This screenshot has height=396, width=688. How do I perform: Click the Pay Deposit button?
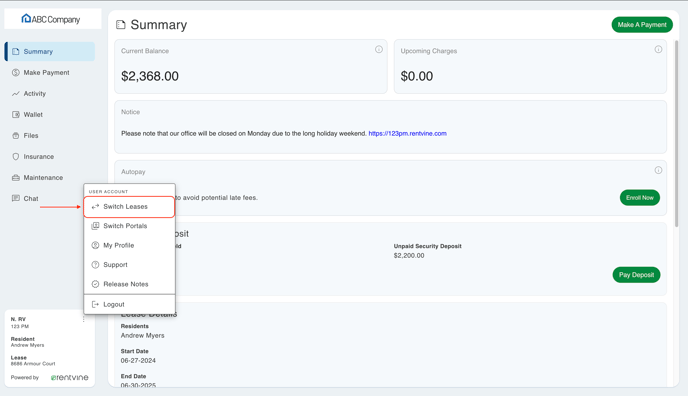636,275
